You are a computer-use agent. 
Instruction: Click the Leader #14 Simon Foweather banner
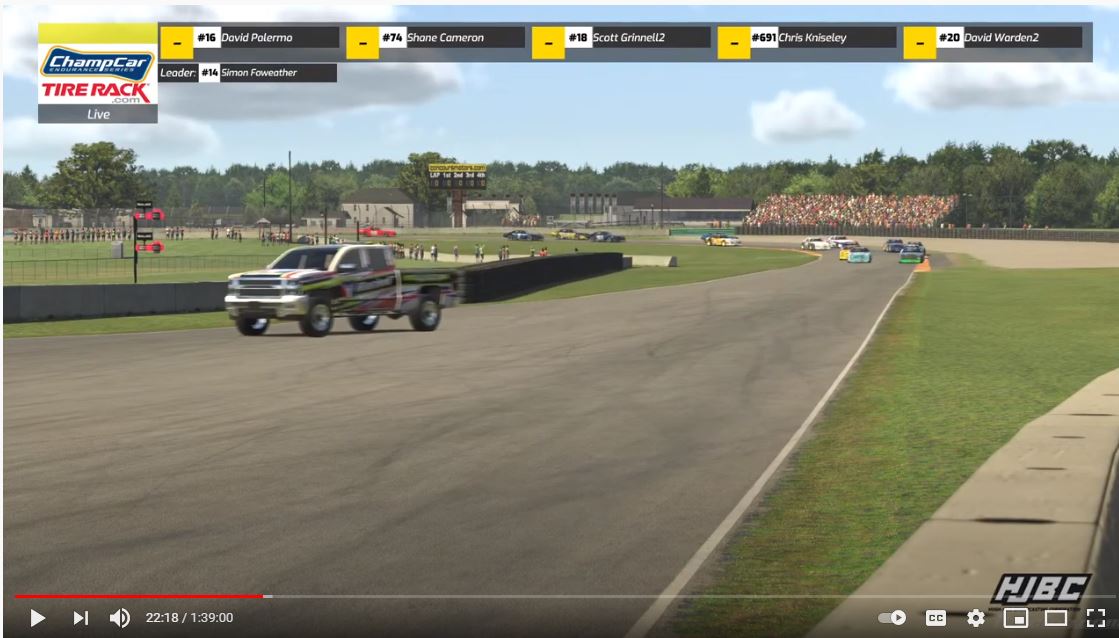(248, 73)
